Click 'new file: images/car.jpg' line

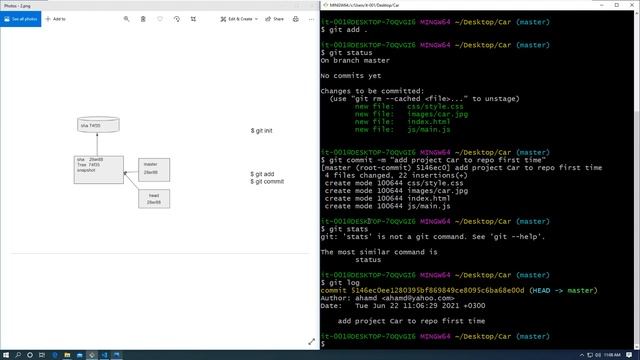(x=411, y=114)
